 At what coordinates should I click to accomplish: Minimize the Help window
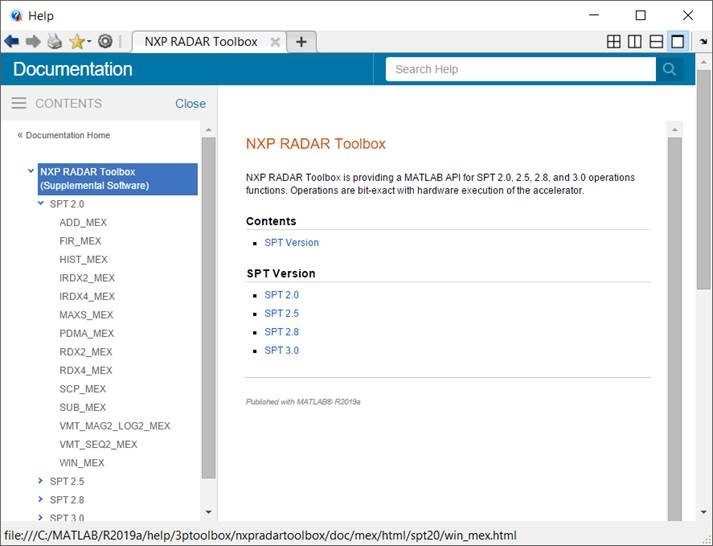tap(593, 15)
